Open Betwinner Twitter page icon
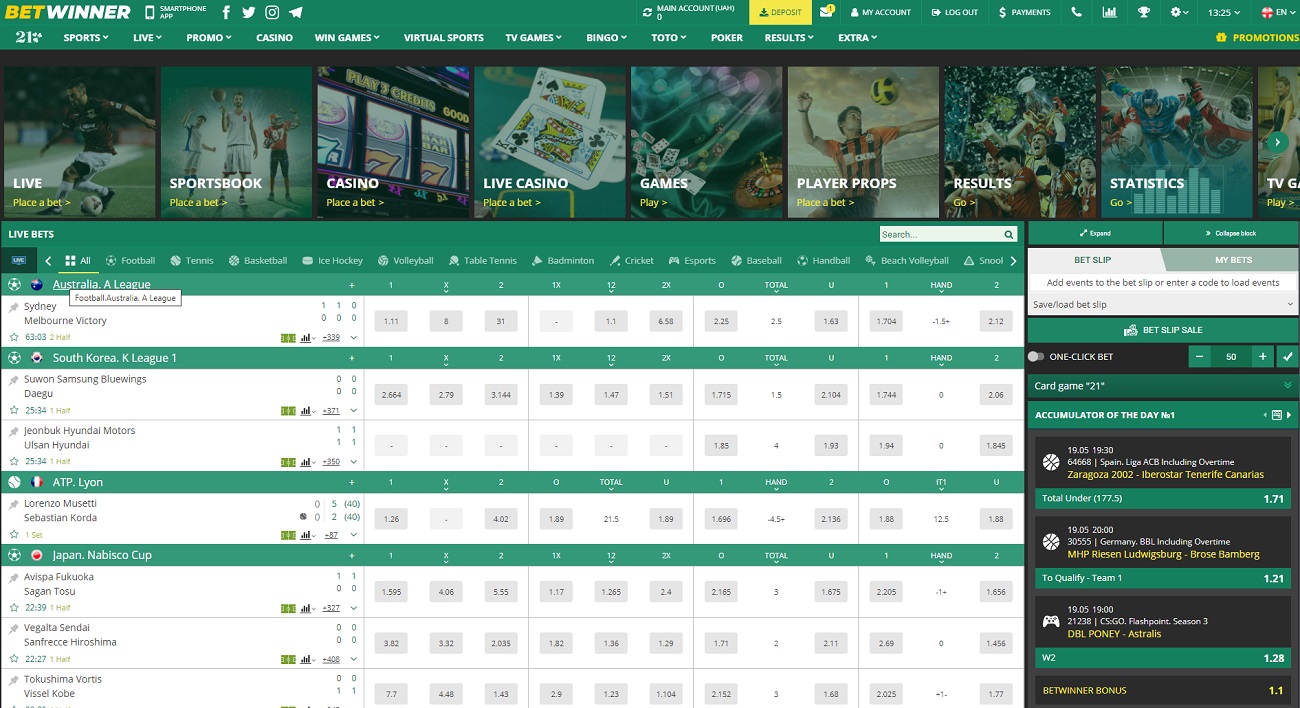This screenshot has height=708, width=1300. click(249, 13)
